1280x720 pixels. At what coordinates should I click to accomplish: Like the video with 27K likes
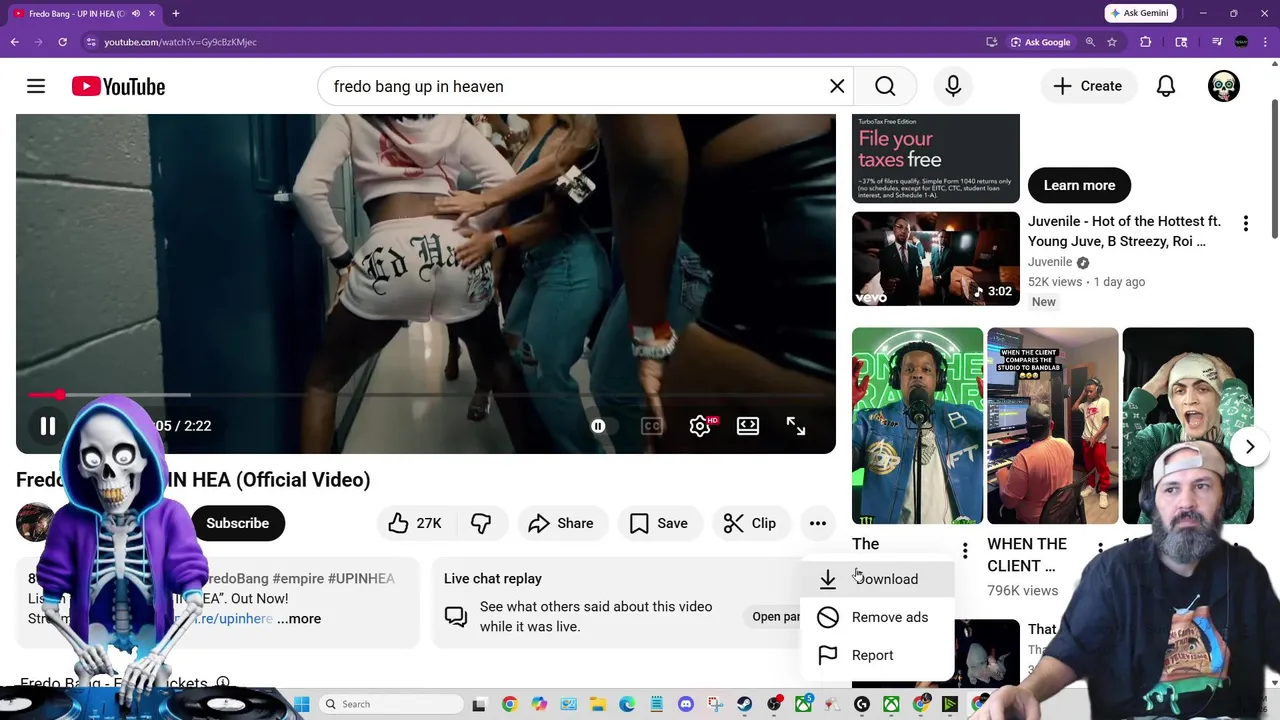coord(415,523)
